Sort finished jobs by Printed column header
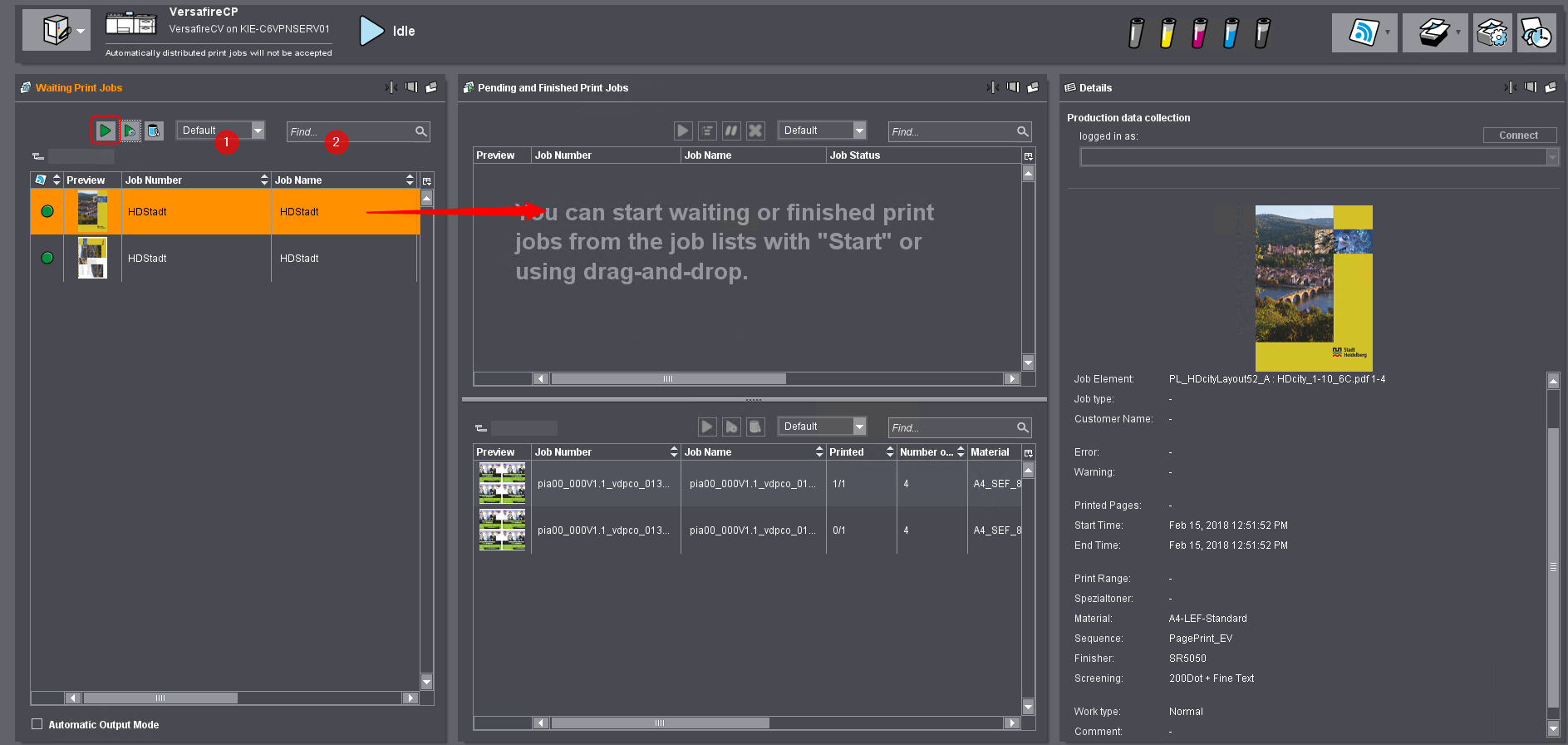This screenshot has width=1568, height=745. tap(859, 452)
